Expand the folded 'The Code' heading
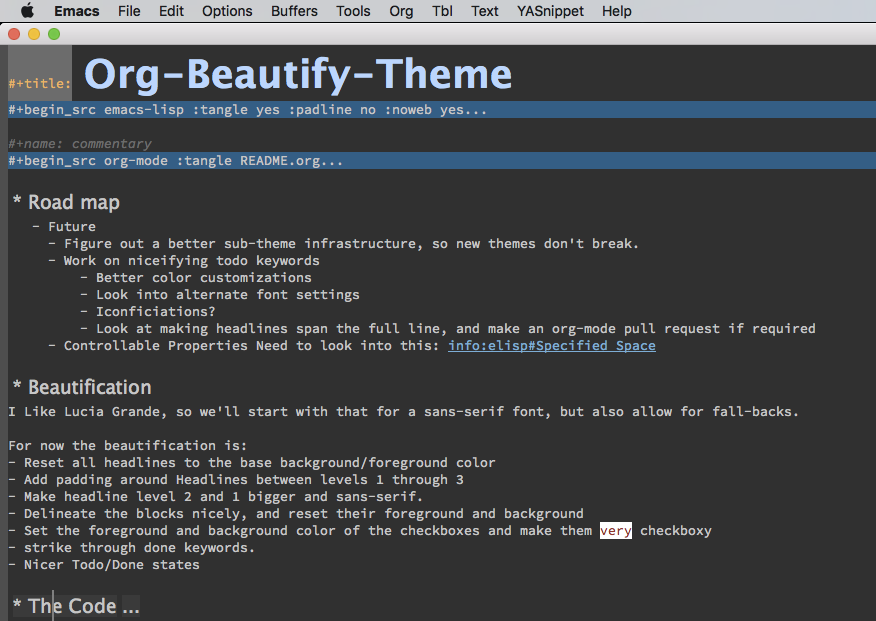The width and height of the screenshot is (876, 621). point(75,606)
